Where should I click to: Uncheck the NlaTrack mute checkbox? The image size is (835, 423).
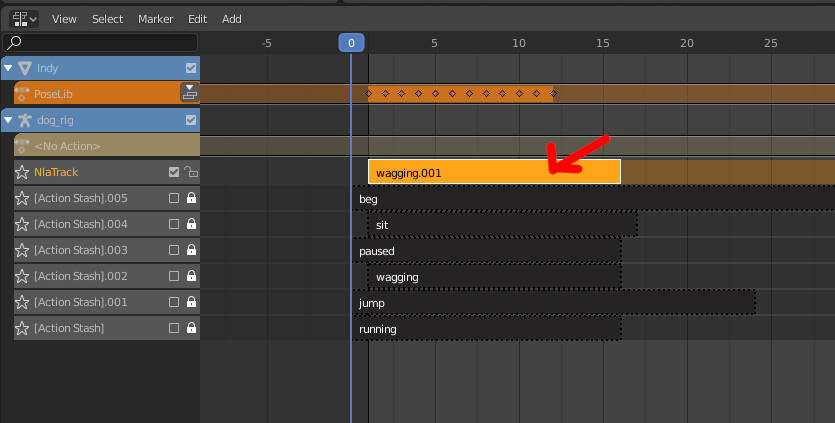tap(174, 172)
